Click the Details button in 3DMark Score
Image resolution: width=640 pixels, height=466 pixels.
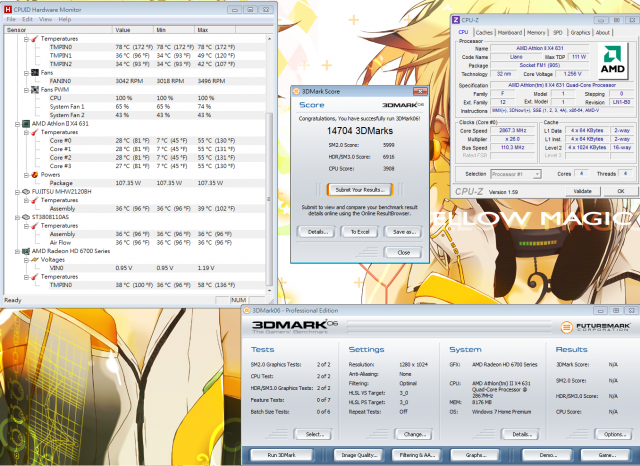tap(318, 232)
